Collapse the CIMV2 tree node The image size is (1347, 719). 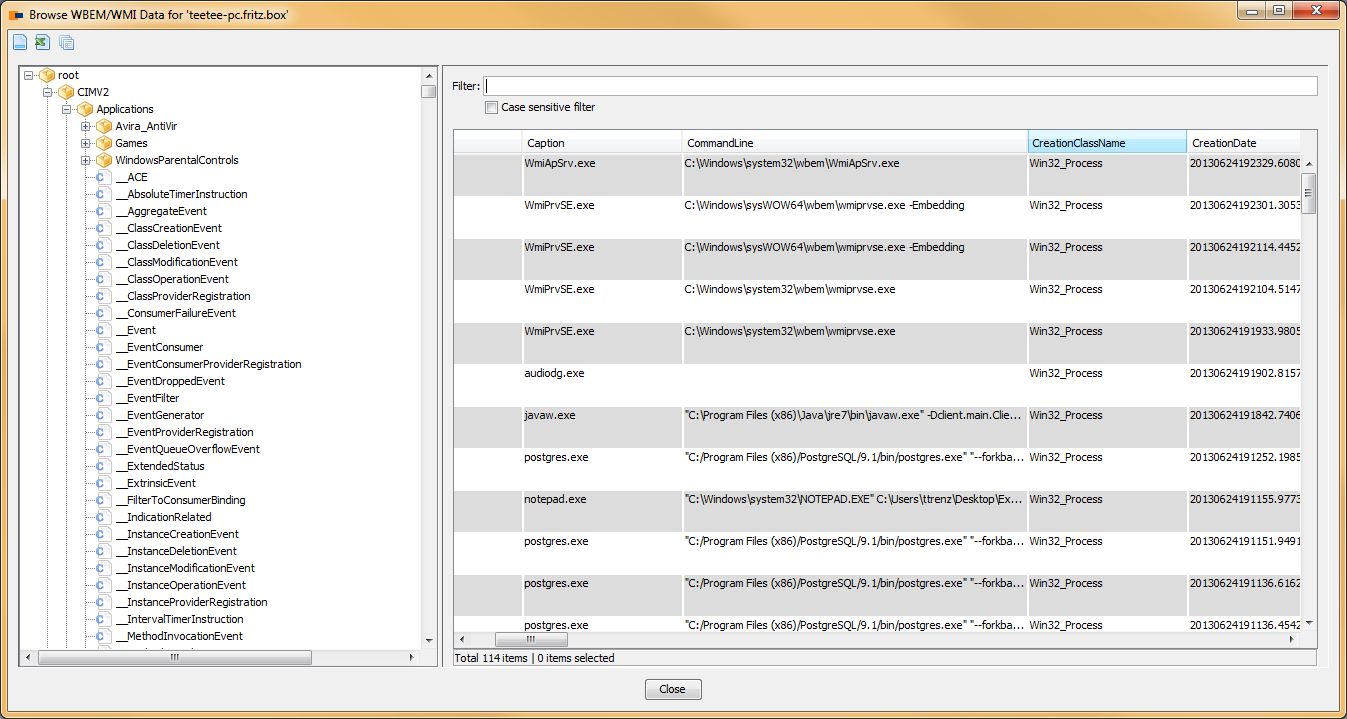click(47, 92)
